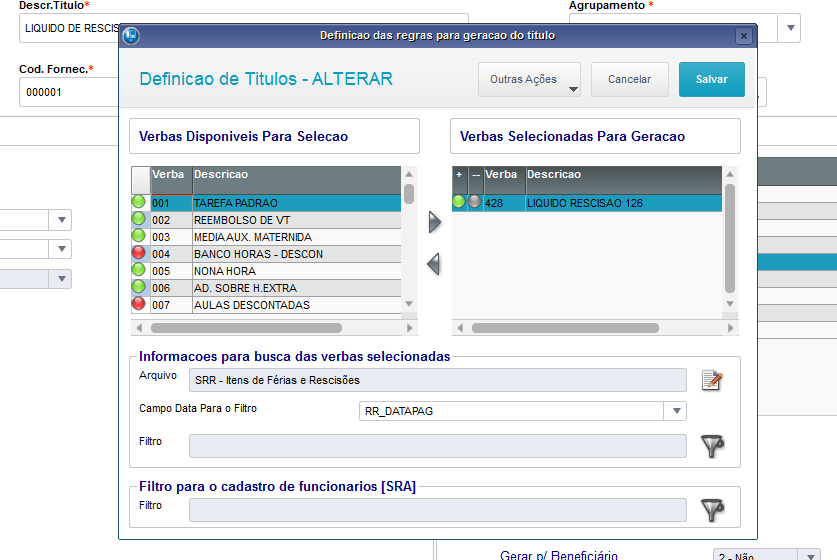The width and height of the screenshot is (837, 560).
Task: Click green status dot of verba 005
Action: [x=139, y=270]
